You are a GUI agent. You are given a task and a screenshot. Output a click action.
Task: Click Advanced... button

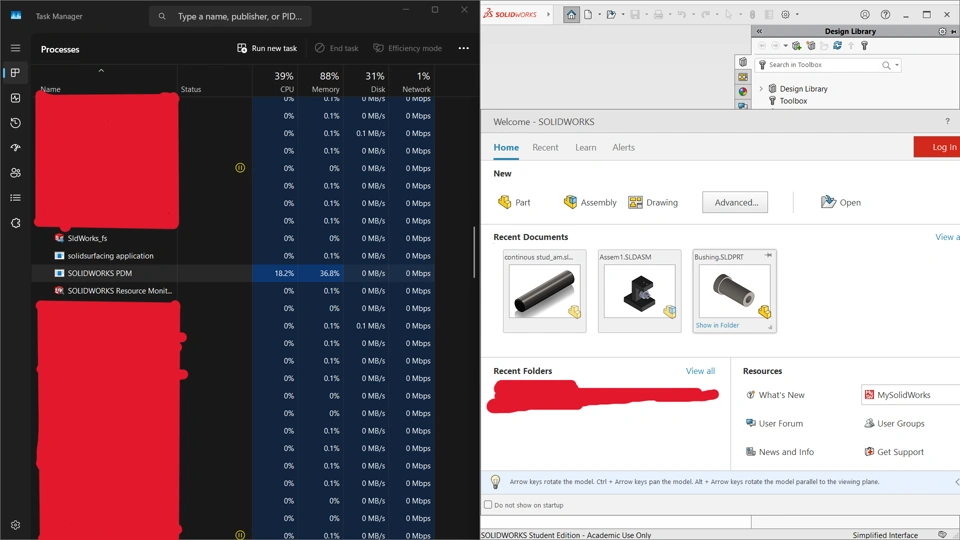735,202
